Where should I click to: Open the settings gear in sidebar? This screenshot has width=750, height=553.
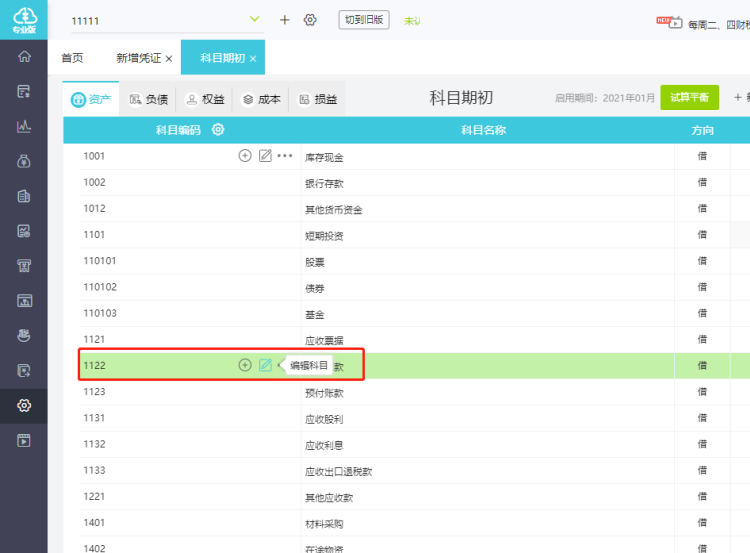pos(24,406)
